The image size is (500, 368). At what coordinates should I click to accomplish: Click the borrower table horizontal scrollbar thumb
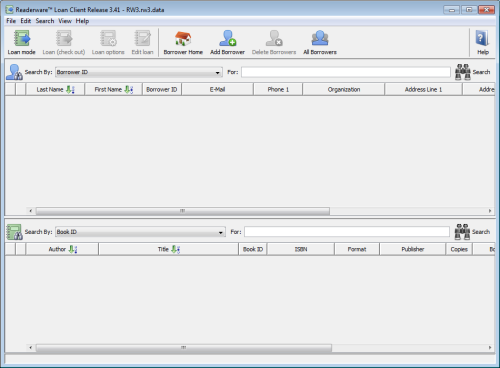(183, 211)
